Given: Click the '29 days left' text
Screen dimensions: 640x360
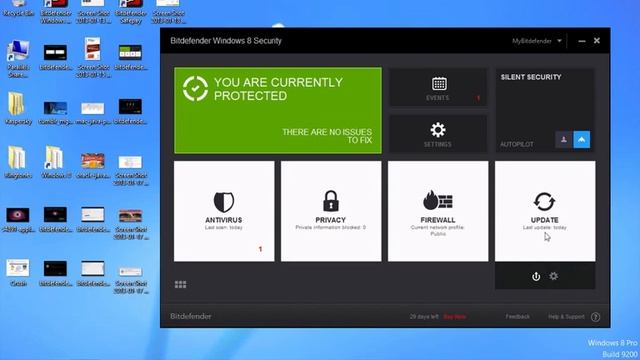Looking at the screenshot, I should pyautogui.click(x=424, y=317).
